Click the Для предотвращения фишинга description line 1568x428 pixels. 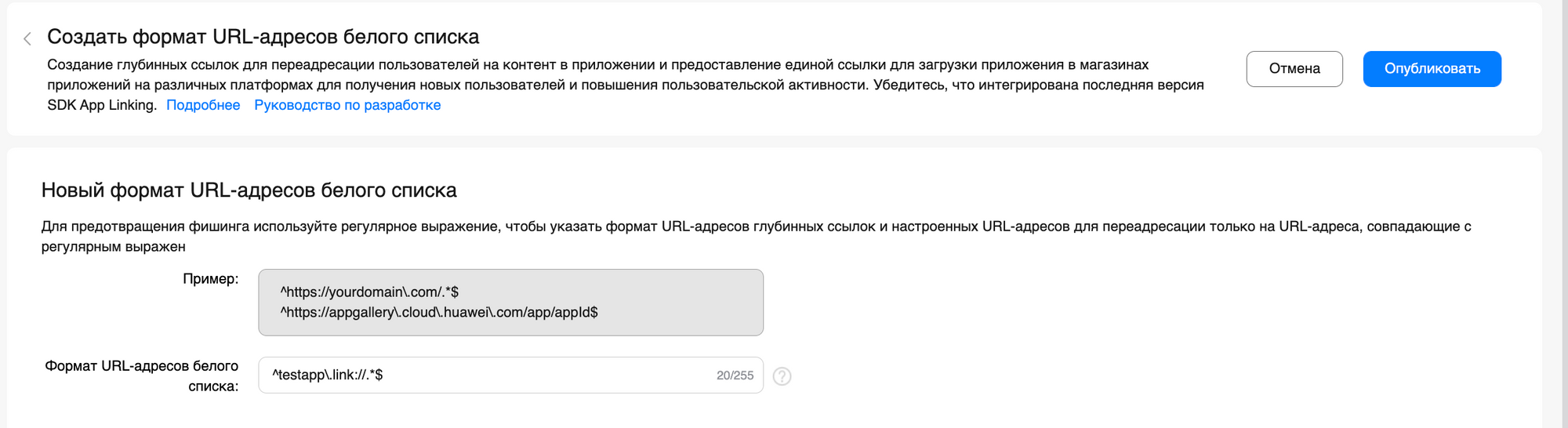[x=756, y=227]
